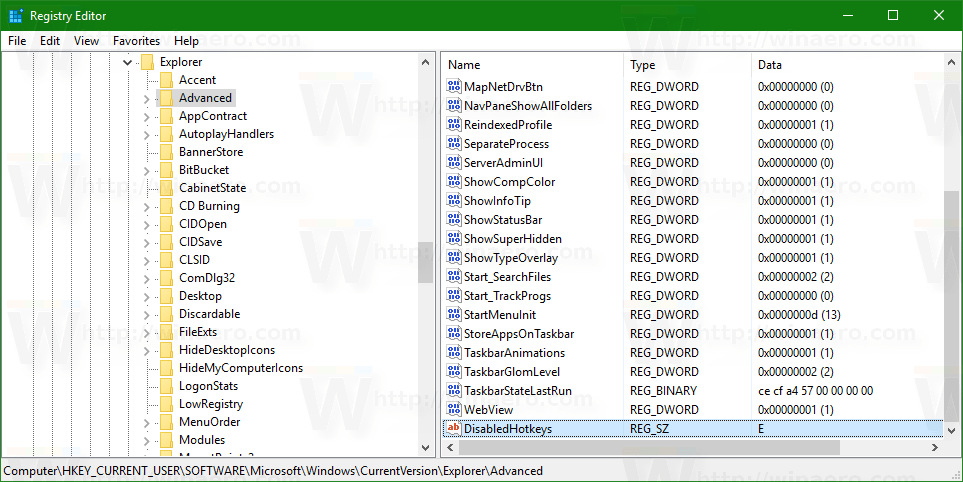This screenshot has height=482, width=963.
Task: Click the DisabledHotkeys string value icon
Action: coord(454,429)
